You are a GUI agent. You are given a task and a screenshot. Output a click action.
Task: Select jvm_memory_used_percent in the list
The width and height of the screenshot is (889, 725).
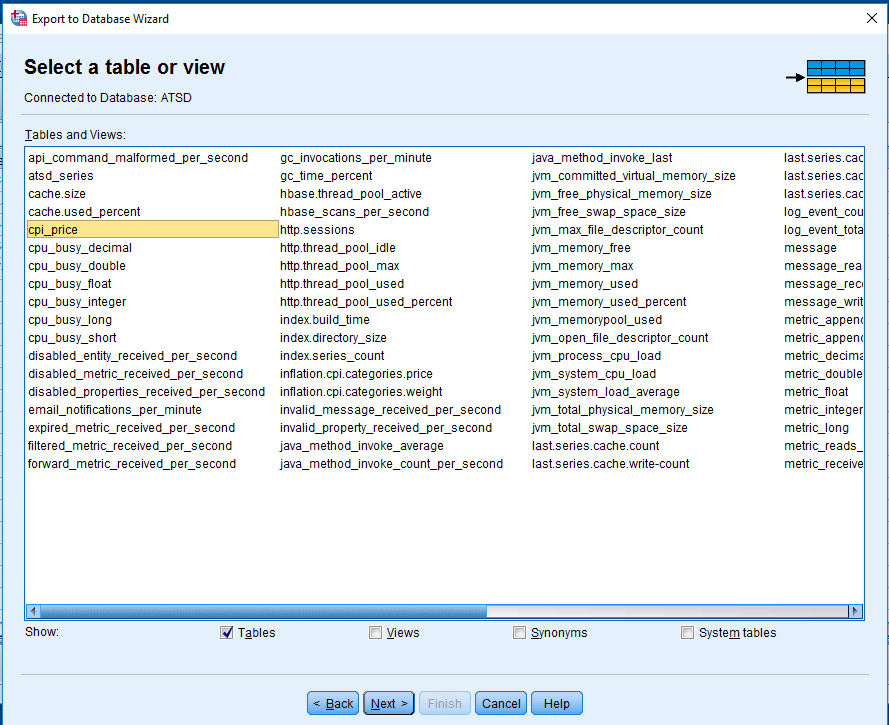point(609,302)
